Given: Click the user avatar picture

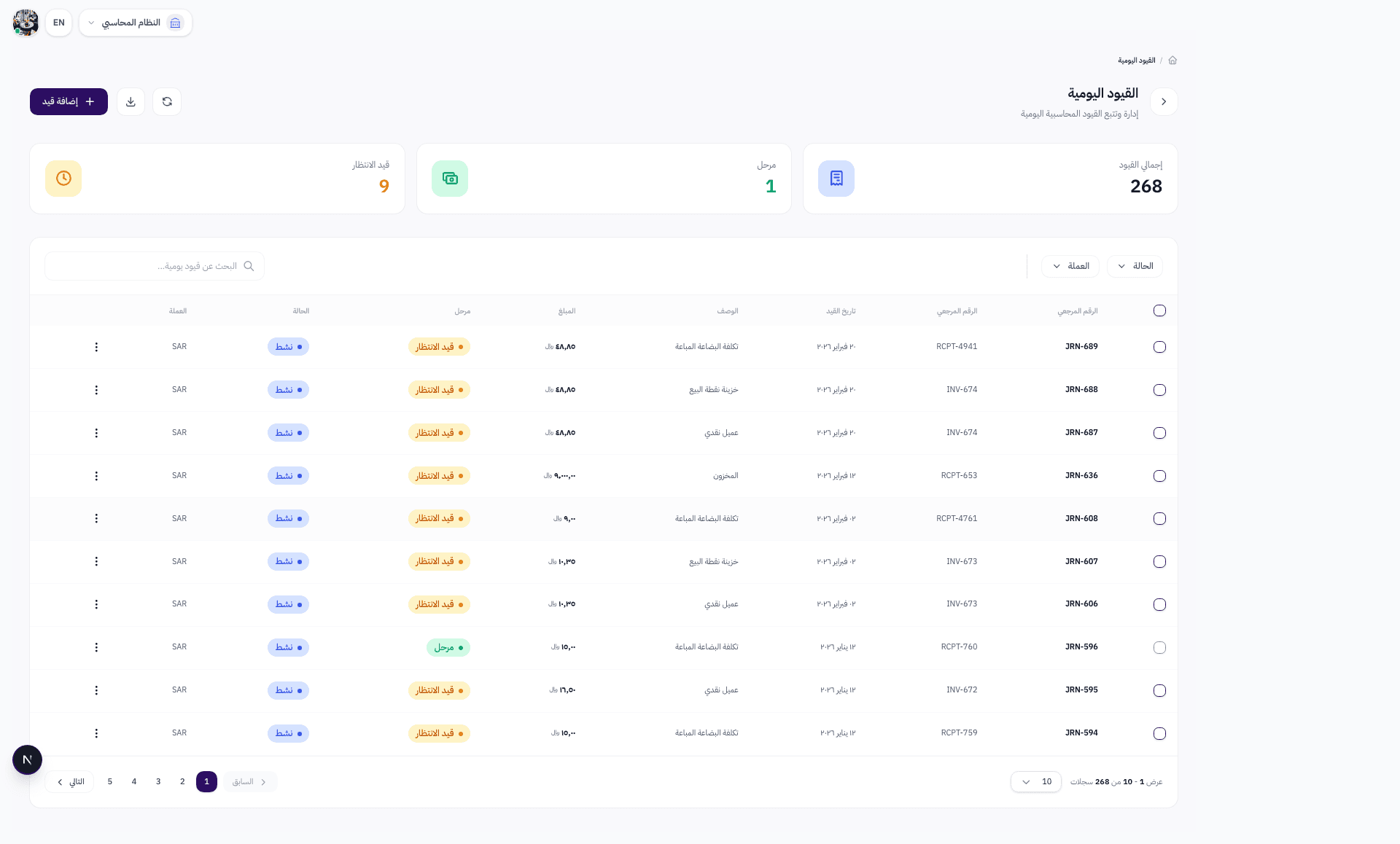Looking at the screenshot, I should 26,23.
